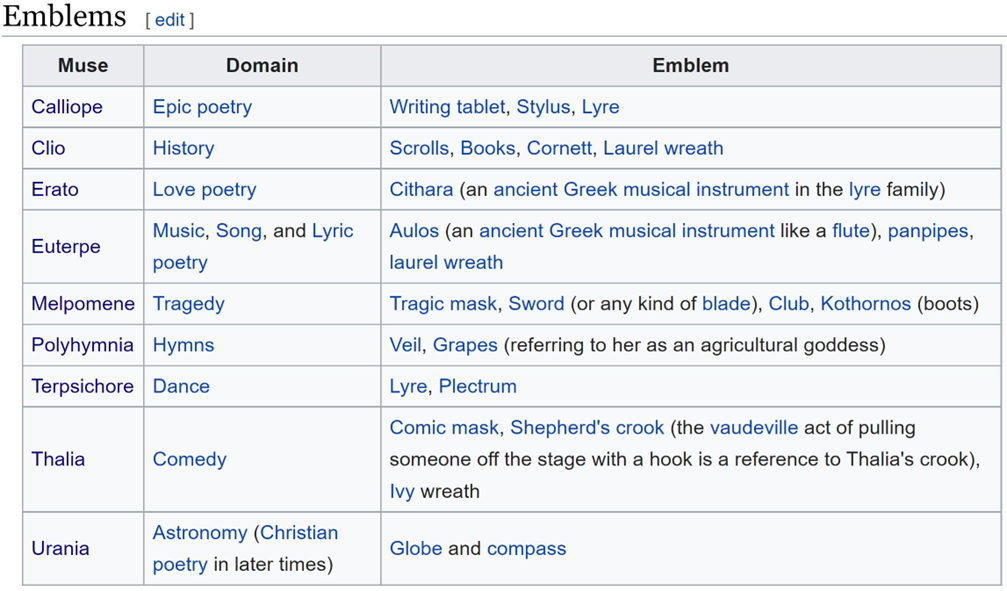Follow the Writing tablet link
This screenshot has height=591, width=1007.
tap(447, 107)
